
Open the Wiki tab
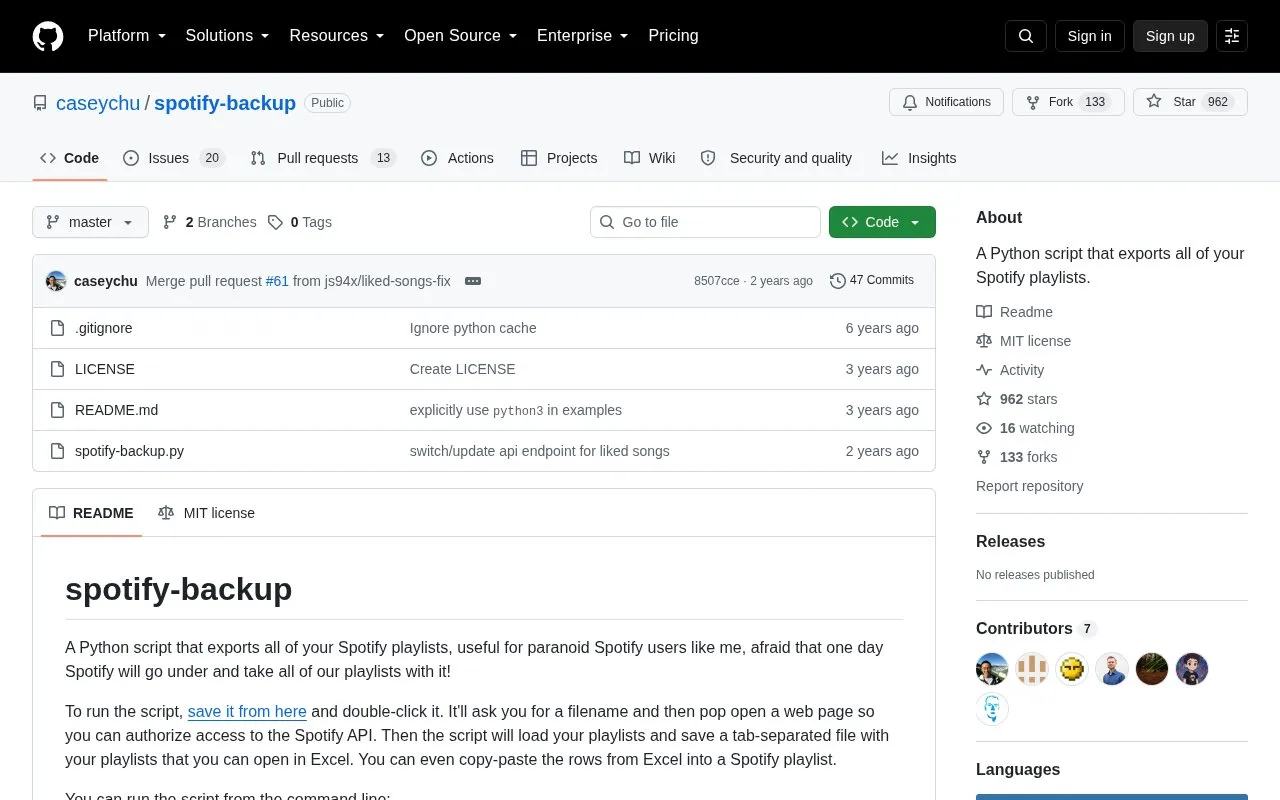[x=649, y=158]
